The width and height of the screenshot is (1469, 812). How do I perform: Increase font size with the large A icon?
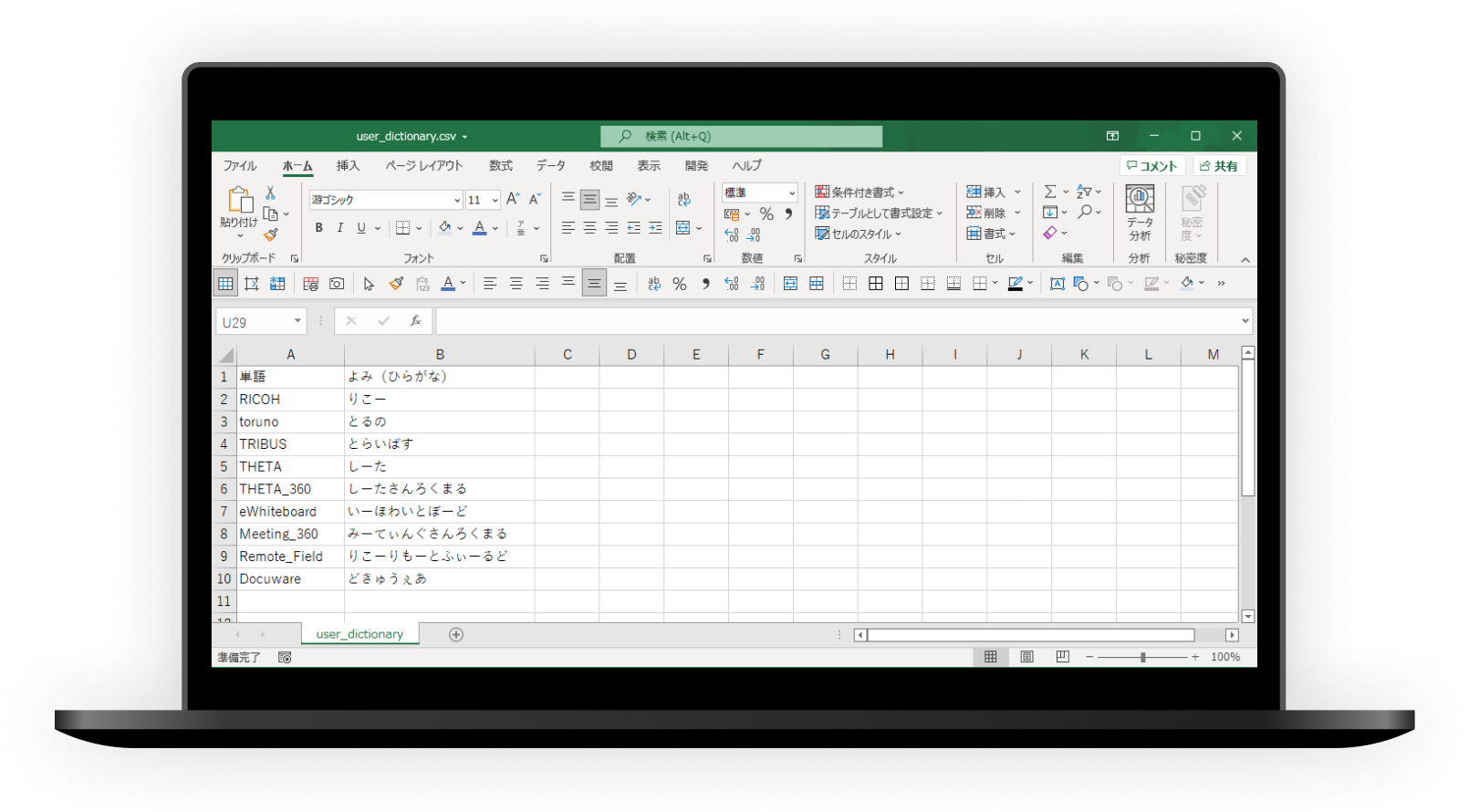(513, 199)
